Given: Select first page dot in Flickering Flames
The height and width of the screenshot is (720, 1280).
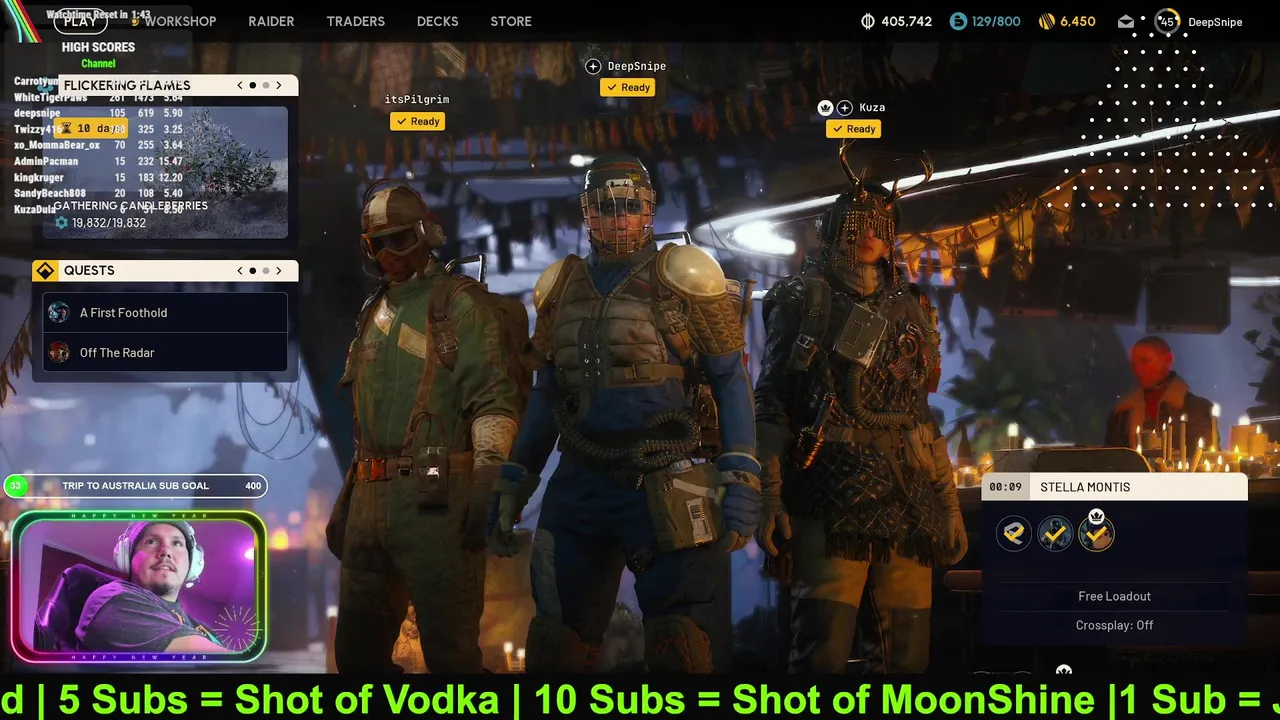Looking at the screenshot, I should pyautogui.click(x=253, y=85).
